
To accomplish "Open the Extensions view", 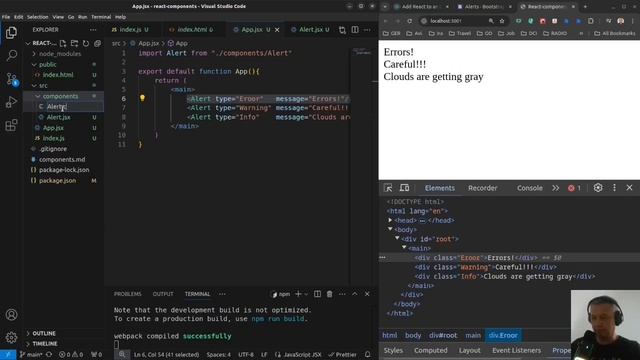I will click(x=11, y=125).
